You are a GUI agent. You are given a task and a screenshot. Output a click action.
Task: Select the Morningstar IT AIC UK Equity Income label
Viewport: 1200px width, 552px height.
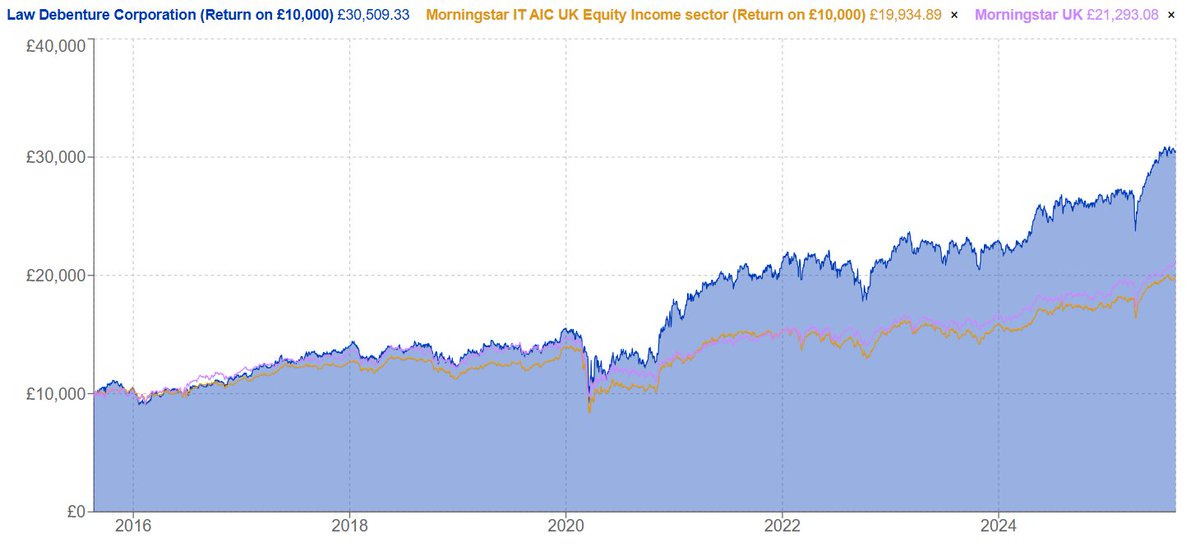[645, 15]
